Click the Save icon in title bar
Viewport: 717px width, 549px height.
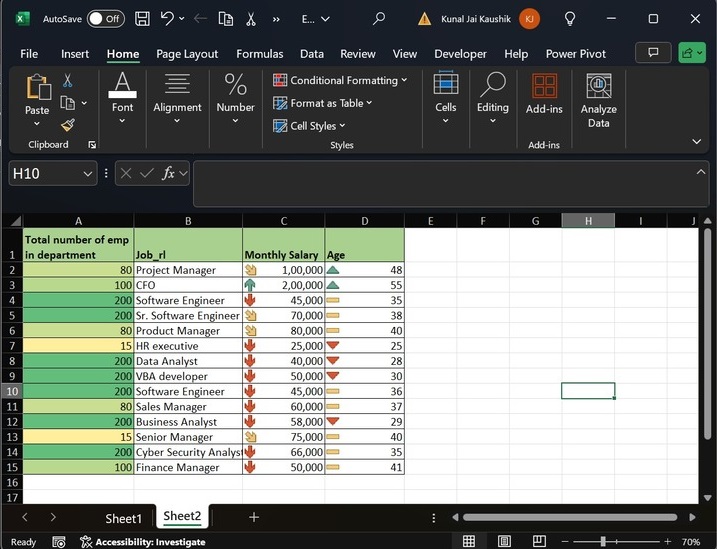[142, 19]
